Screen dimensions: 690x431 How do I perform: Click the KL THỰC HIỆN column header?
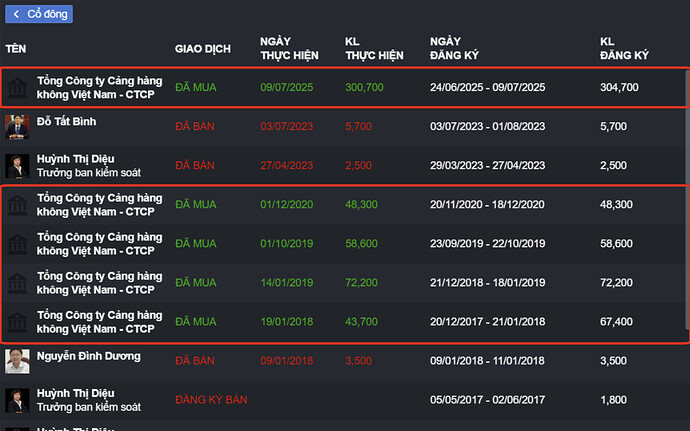pyautogui.click(x=374, y=48)
